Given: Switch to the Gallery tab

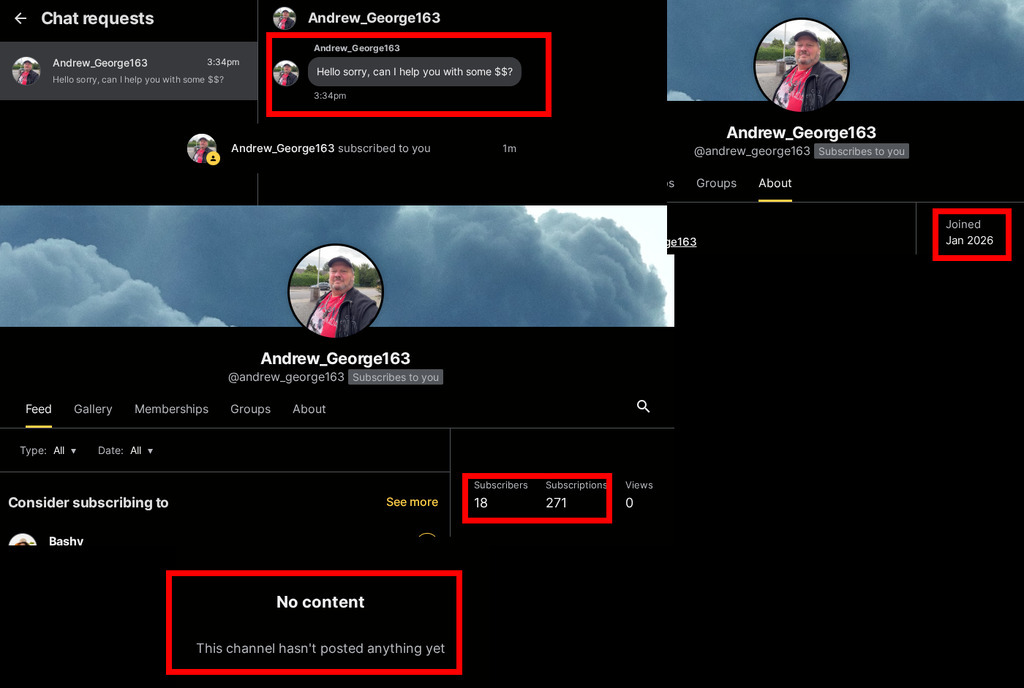Looking at the screenshot, I should (93, 409).
